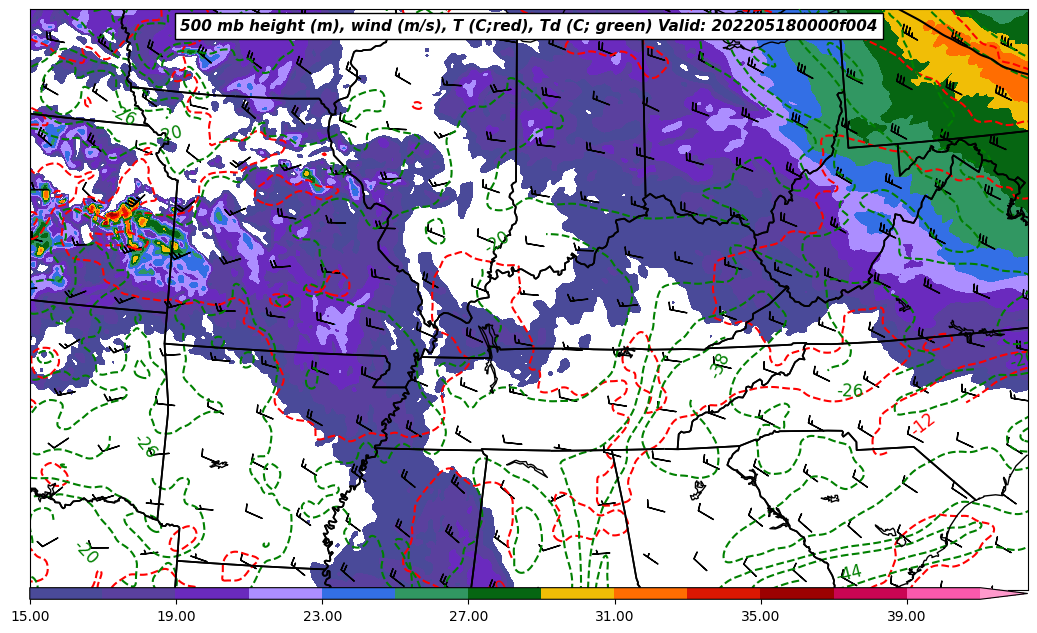
Task: Click the green -38 dewpoint contour label
Action: [x=720, y=363]
